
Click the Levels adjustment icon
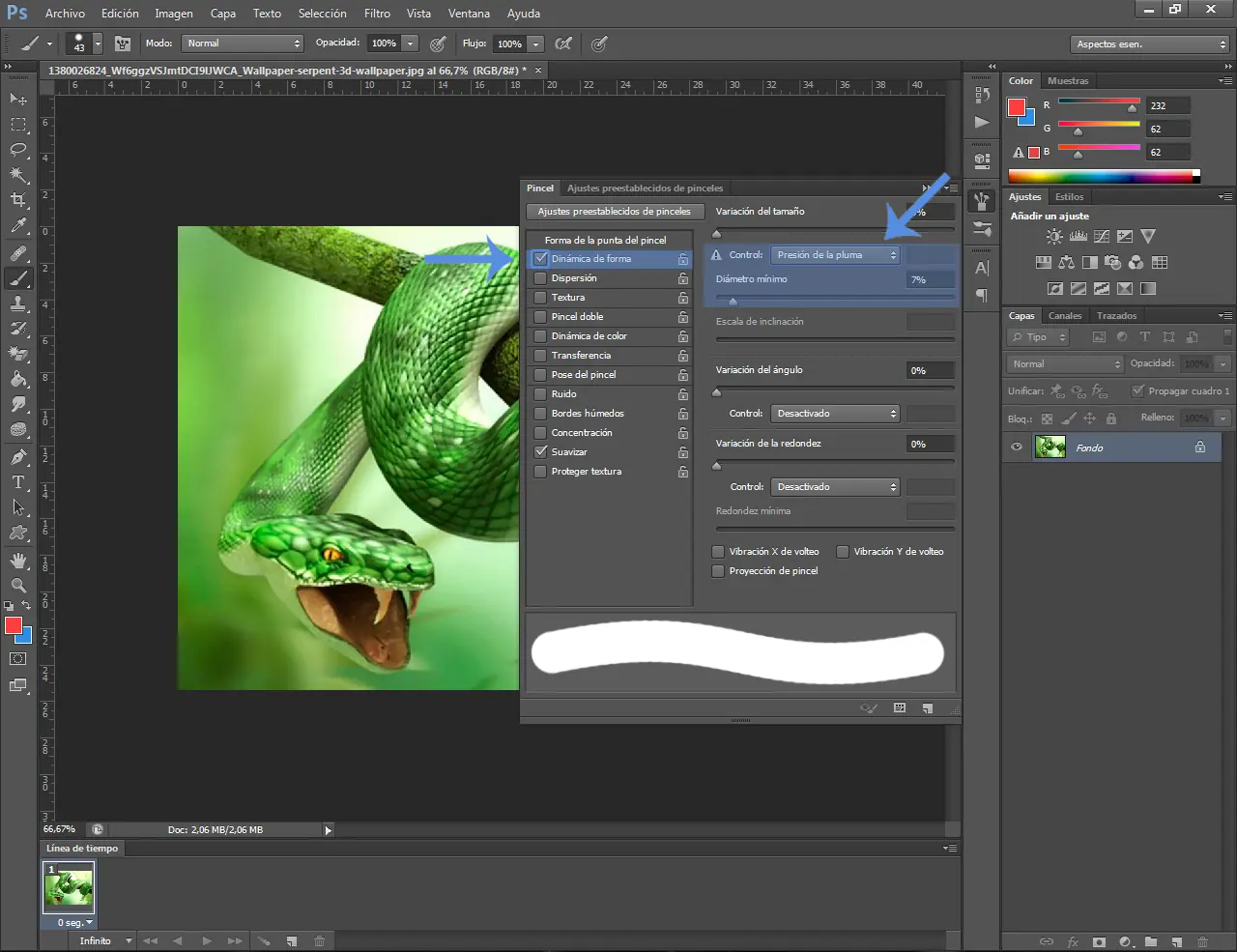coord(1079,236)
